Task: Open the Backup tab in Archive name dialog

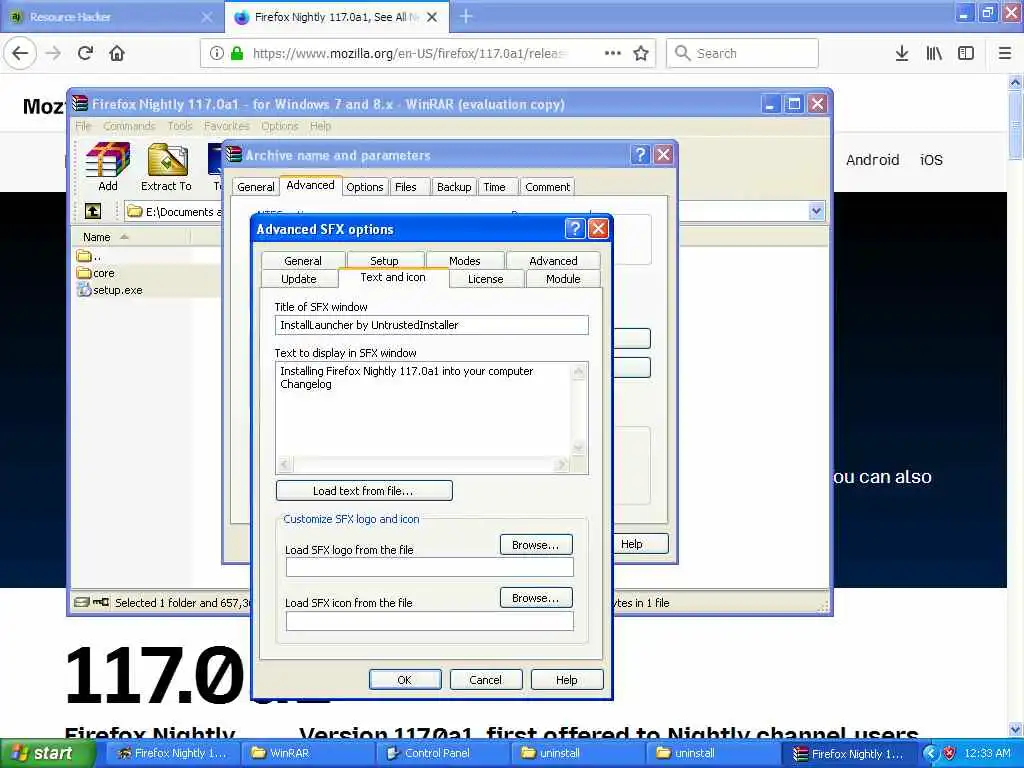Action: 454,187
